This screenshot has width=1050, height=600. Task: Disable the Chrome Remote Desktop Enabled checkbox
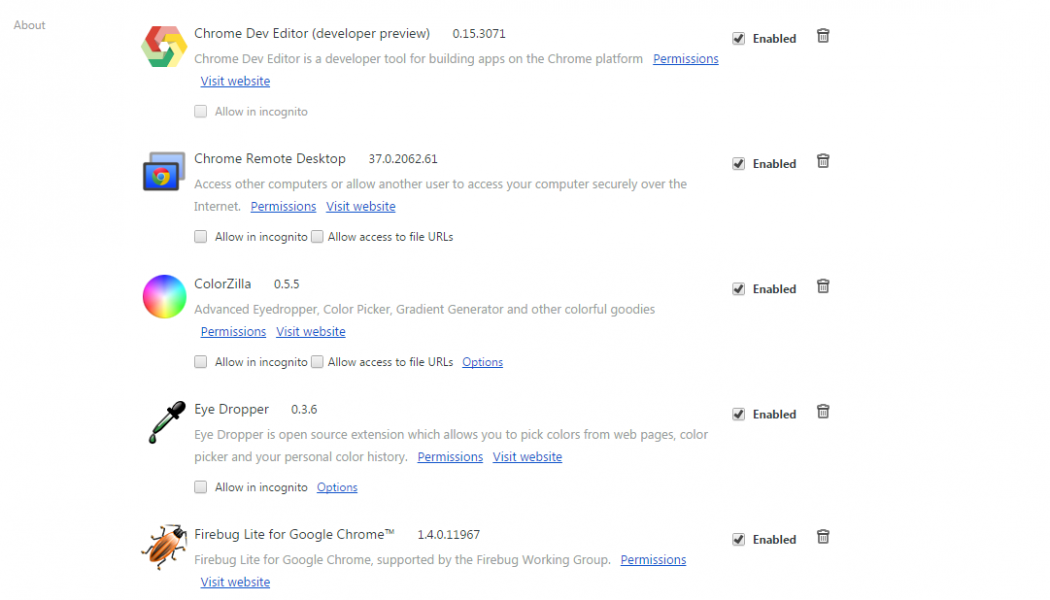[x=739, y=164]
